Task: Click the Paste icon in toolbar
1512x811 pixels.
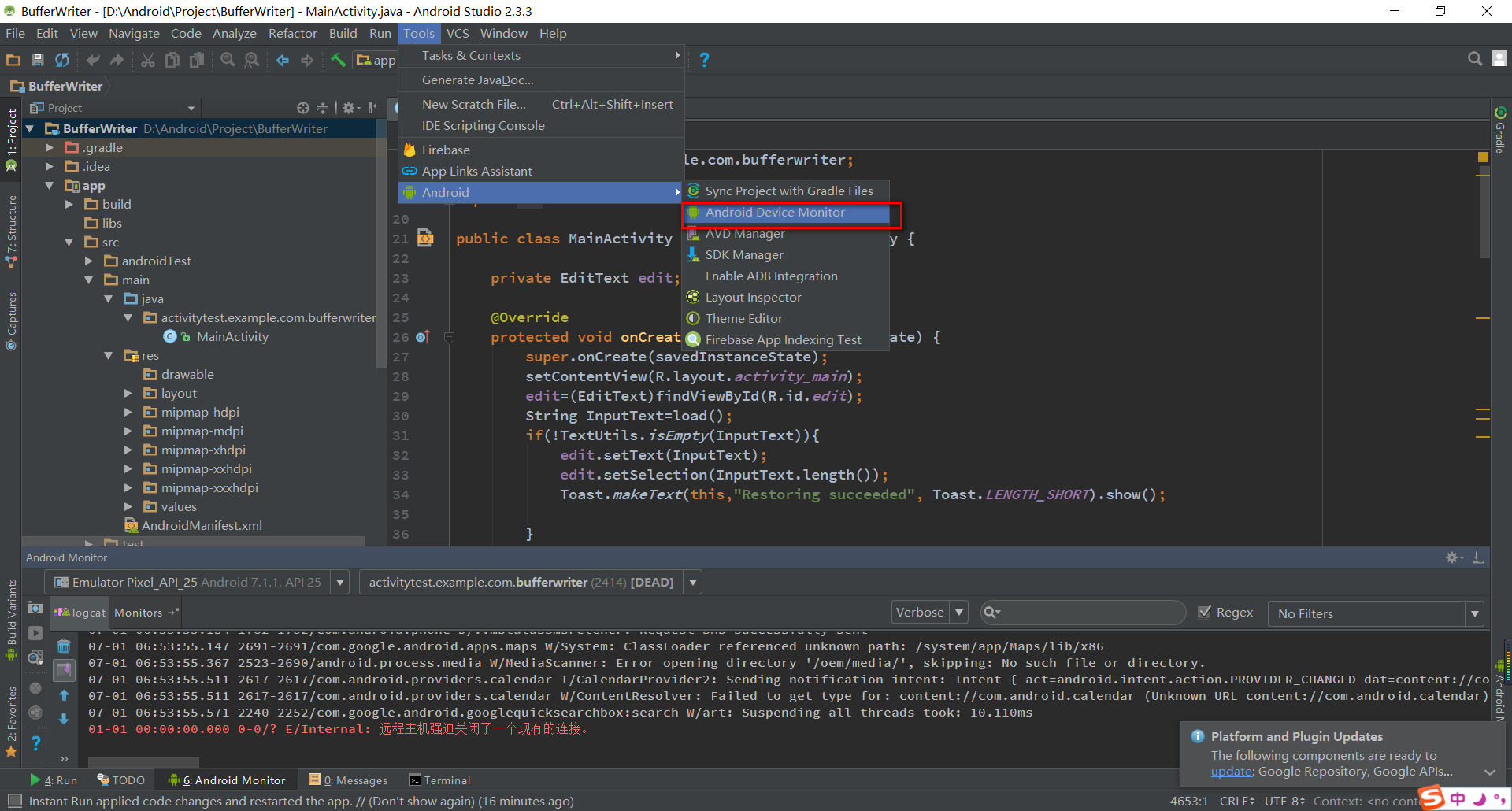Action: click(x=197, y=60)
